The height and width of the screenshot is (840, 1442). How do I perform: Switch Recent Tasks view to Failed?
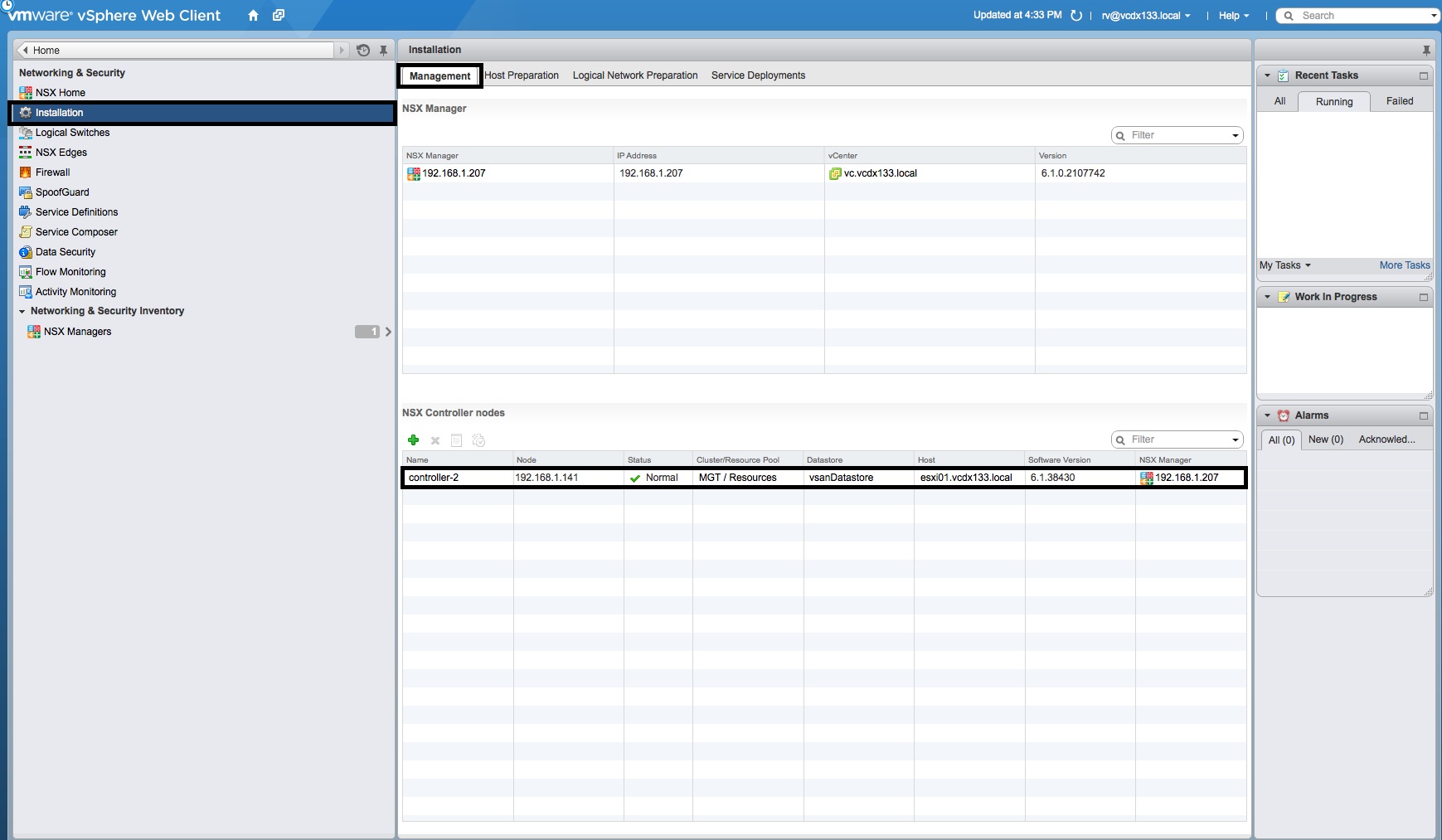click(1401, 101)
